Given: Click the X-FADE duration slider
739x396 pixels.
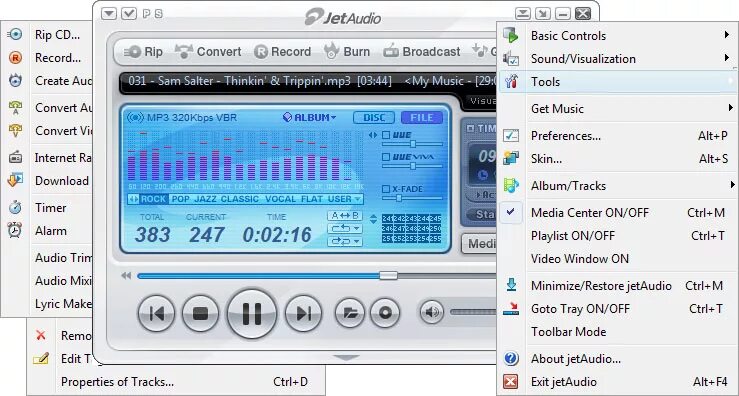Looking at the screenshot, I should (x=399, y=198).
